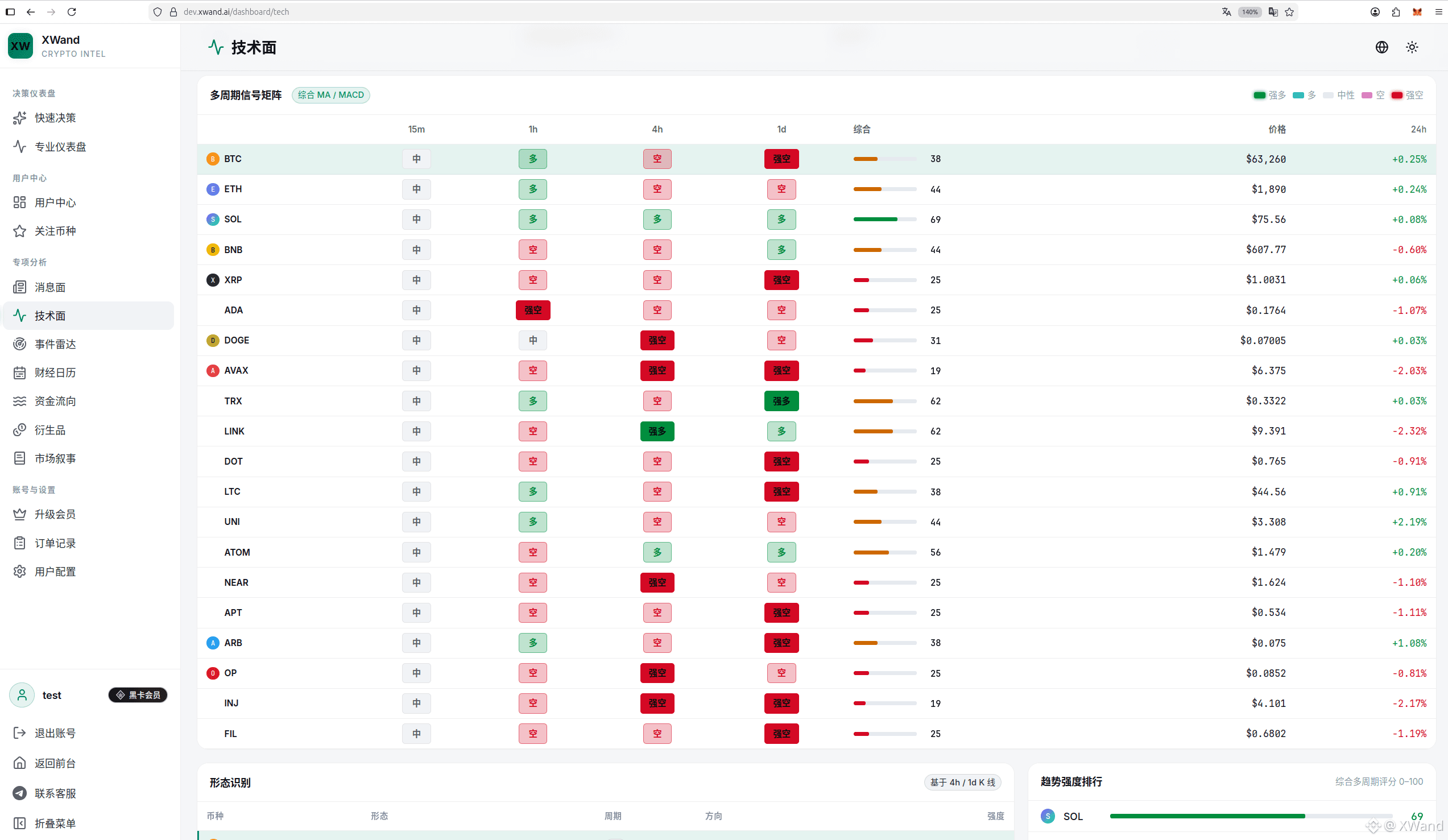This screenshot has height=840, width=1448.
Task: Open 关注币种 watchlist
Action: (x=88, y=231)
